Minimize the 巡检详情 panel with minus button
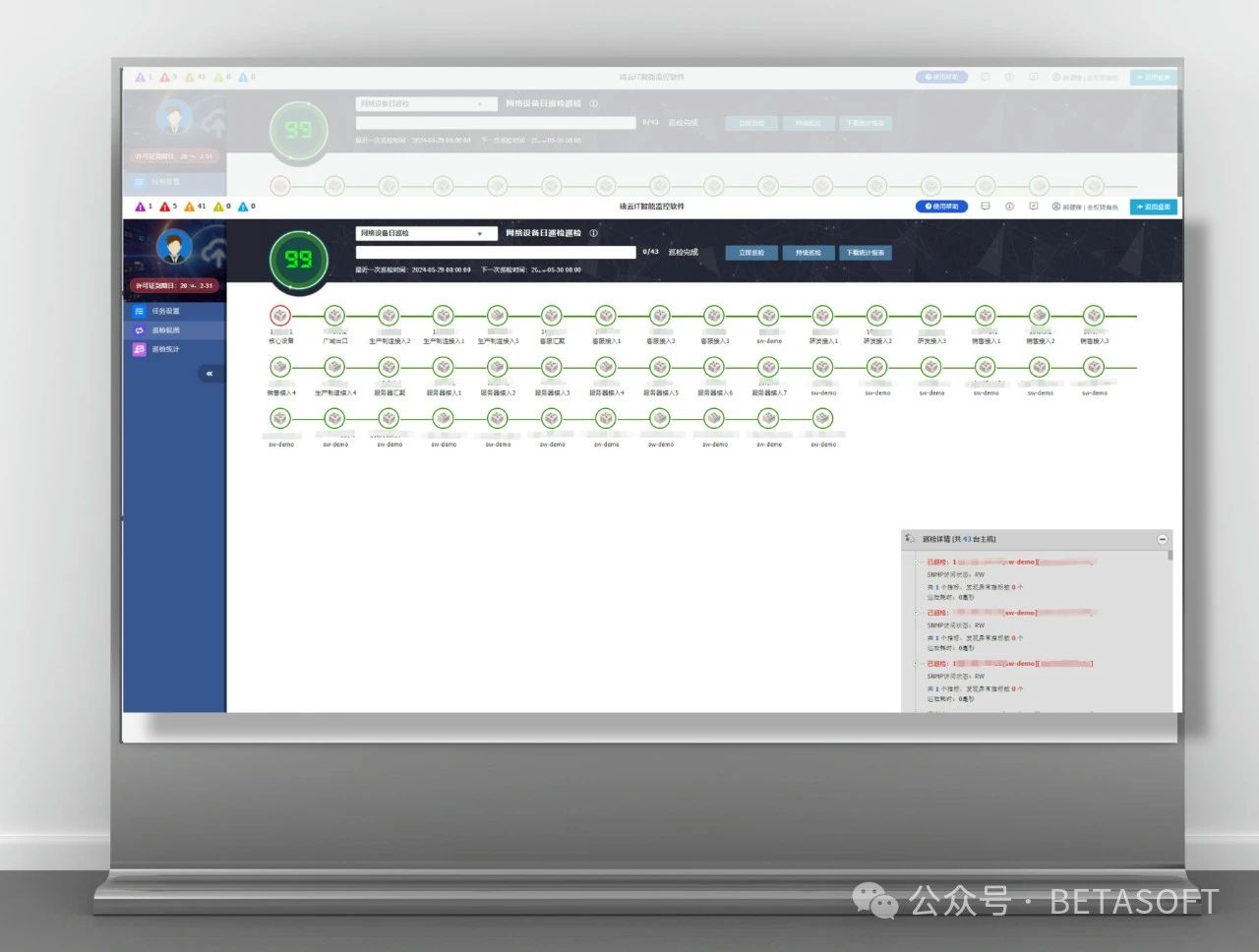The height and width of the screenshot is (952, 1259). 1162,539
